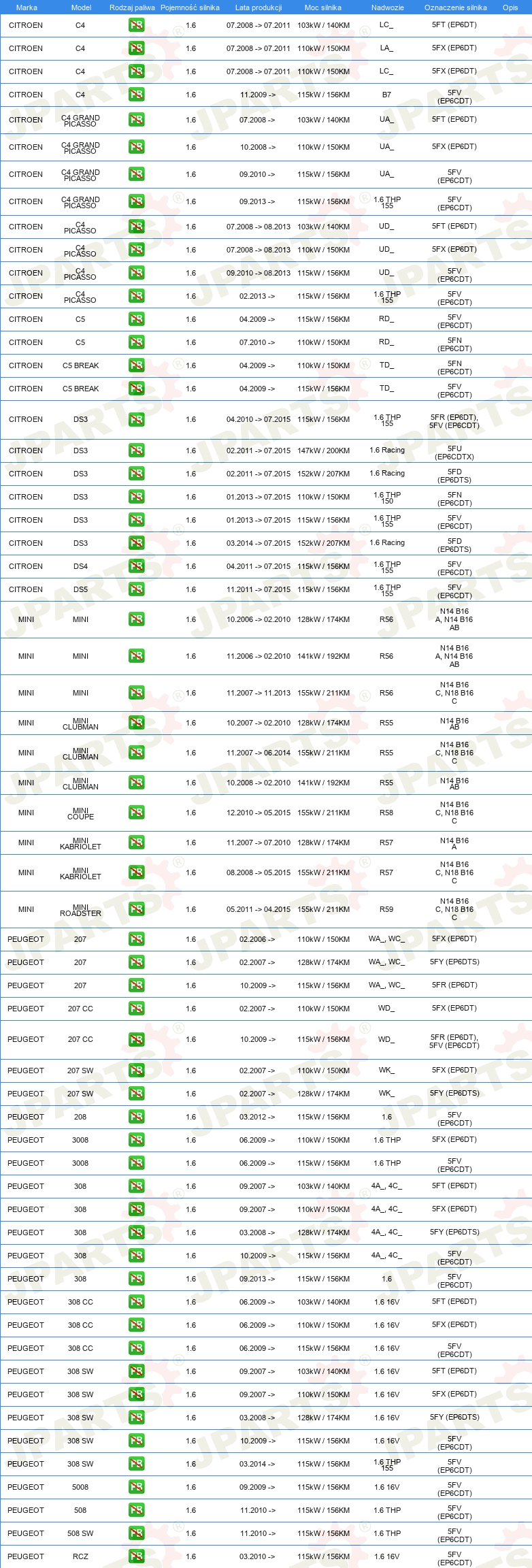Select the MINI COUPE model cell

(80, 813)
